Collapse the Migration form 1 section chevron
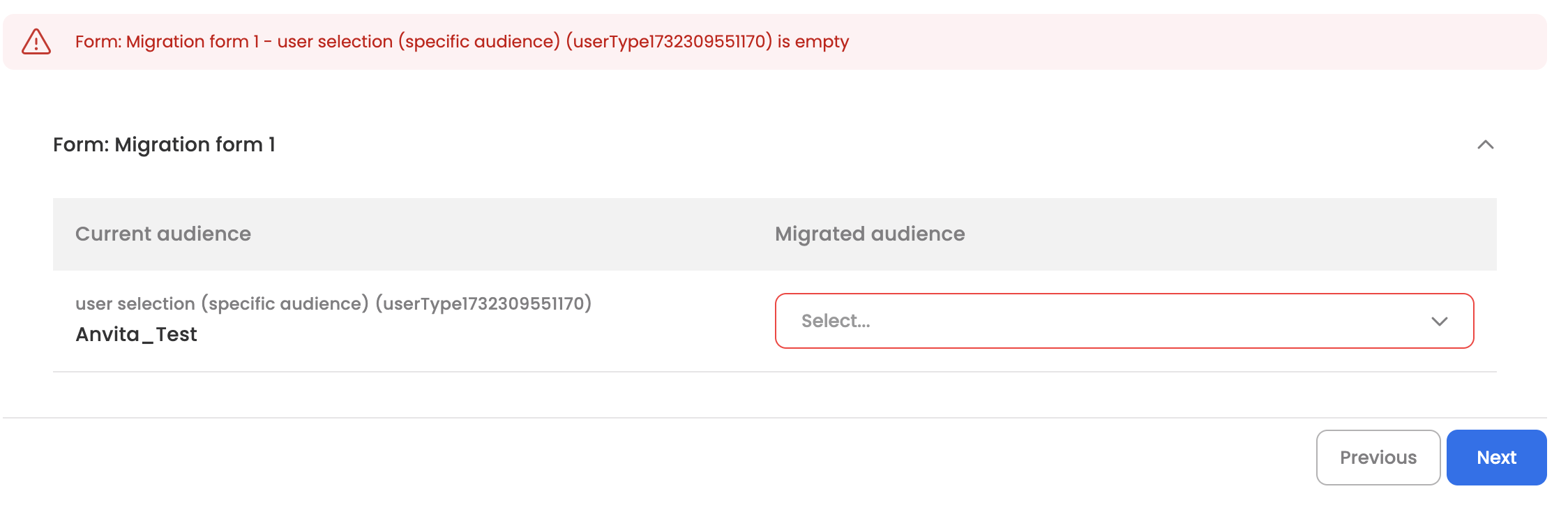Viewport: 1568px width, 505px height. point(1485,145)
